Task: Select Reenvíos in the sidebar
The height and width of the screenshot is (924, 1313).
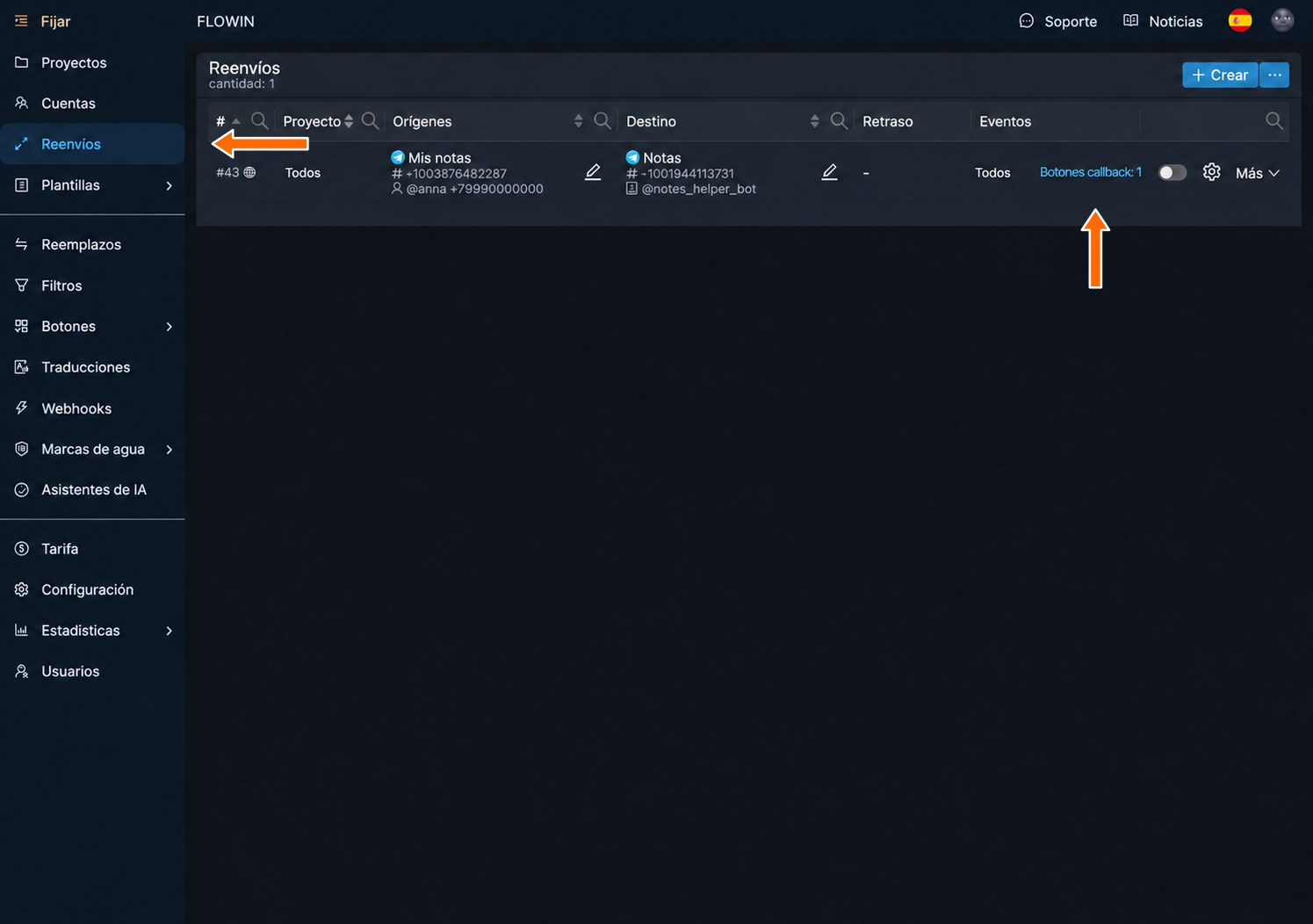Action: (x=92, y=144)
